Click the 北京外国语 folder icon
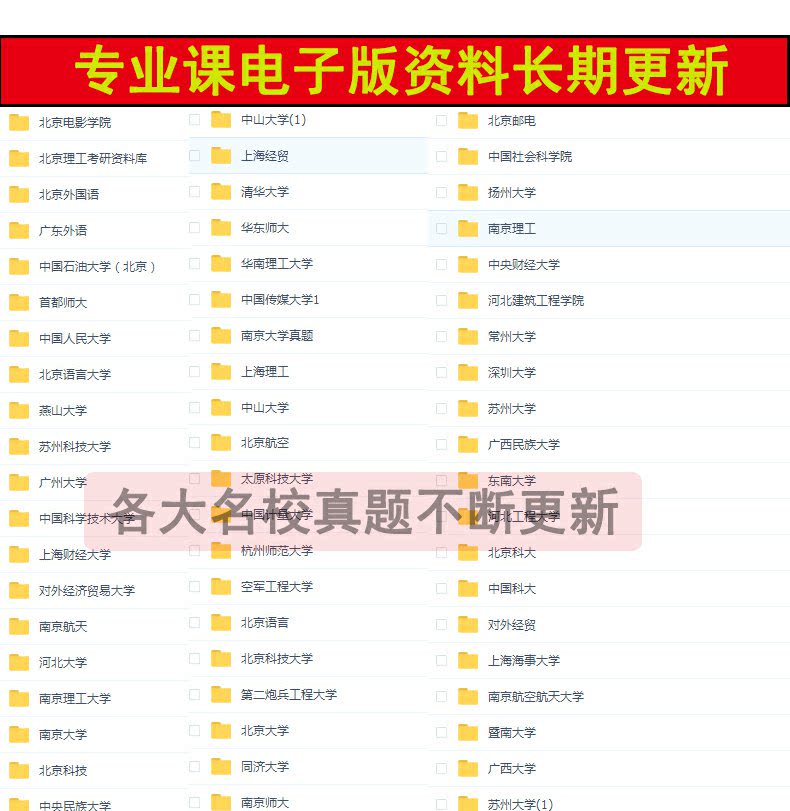This screenshot has width=790, height=811. tap(19, 194)
